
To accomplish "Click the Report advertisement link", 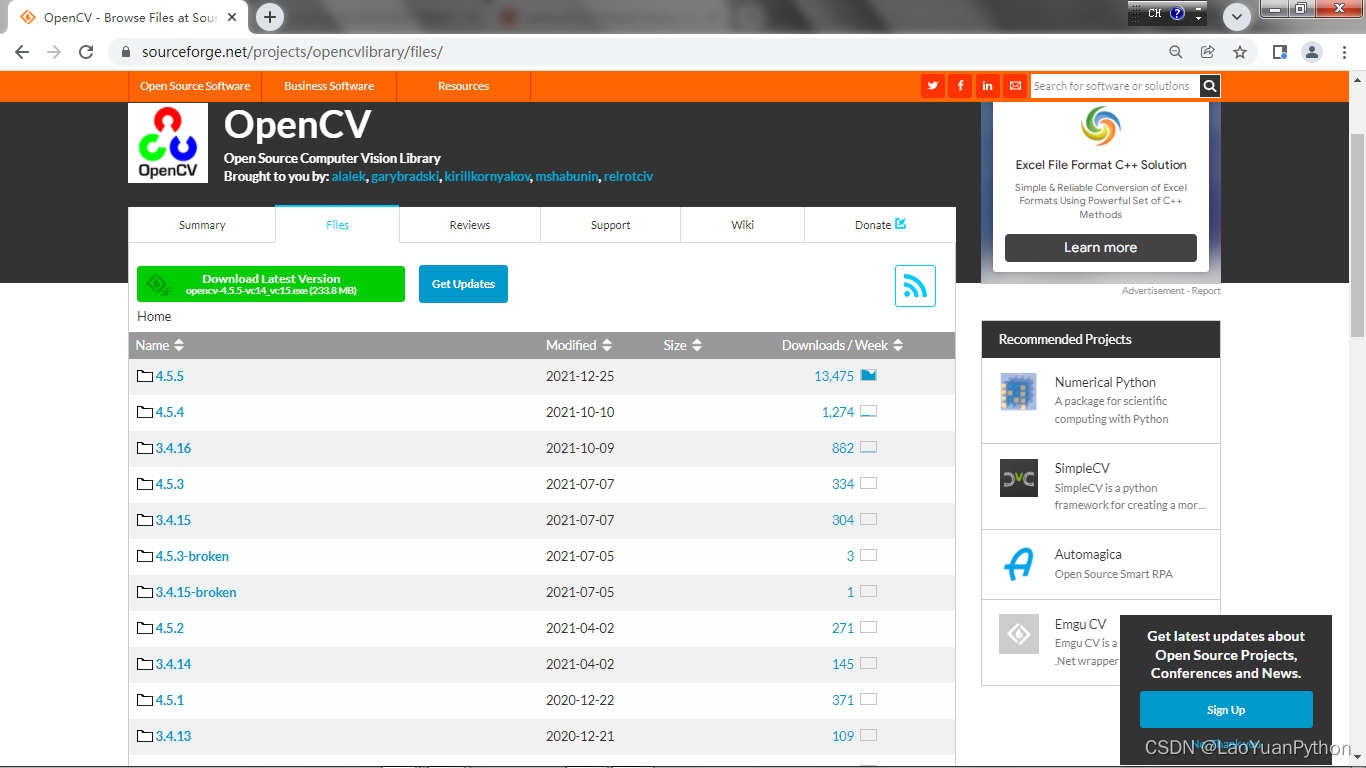I will [1205, 291].
